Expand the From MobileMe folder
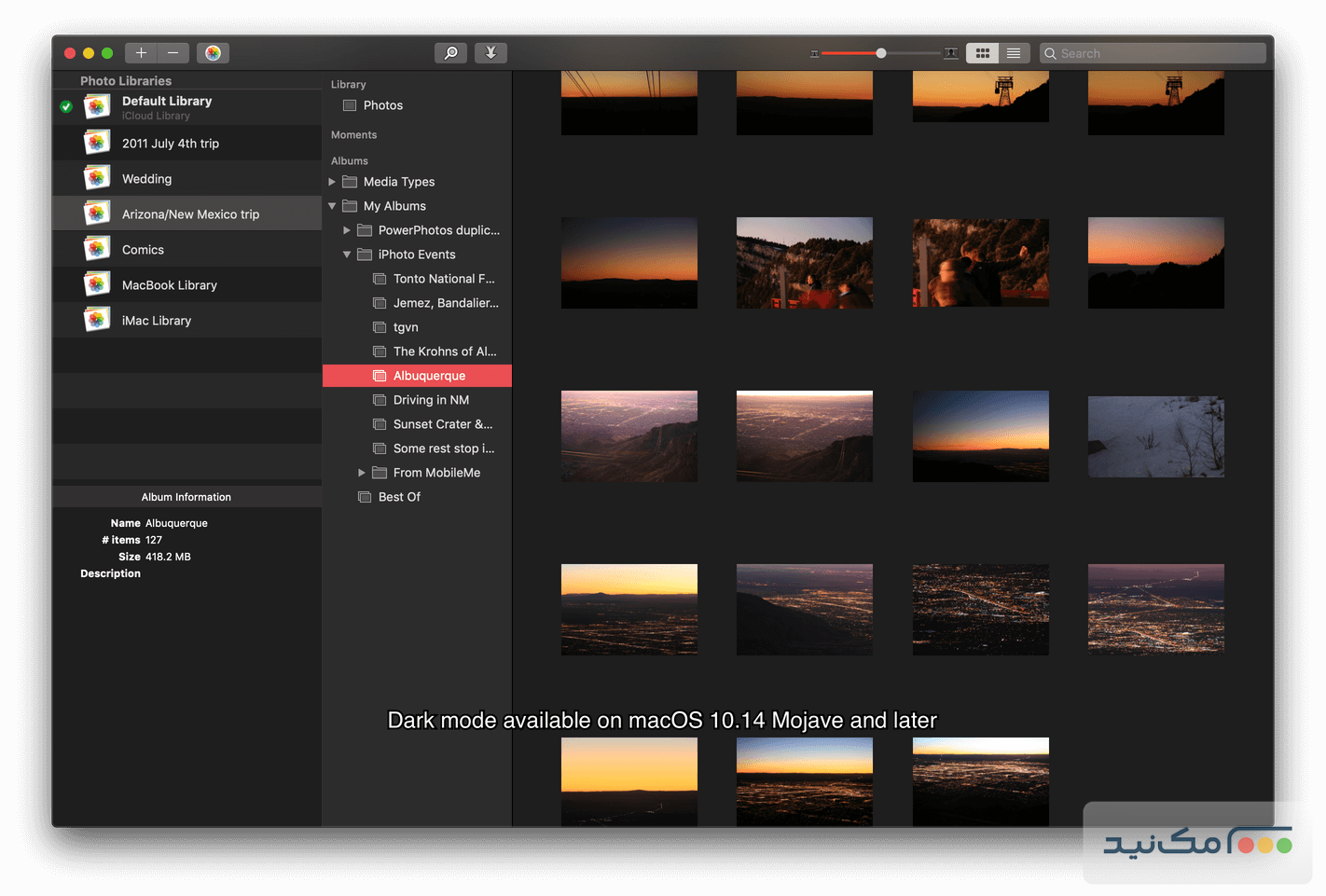Image resolution: width=1326 pixels, height=896 pixels. click(362, 473)
